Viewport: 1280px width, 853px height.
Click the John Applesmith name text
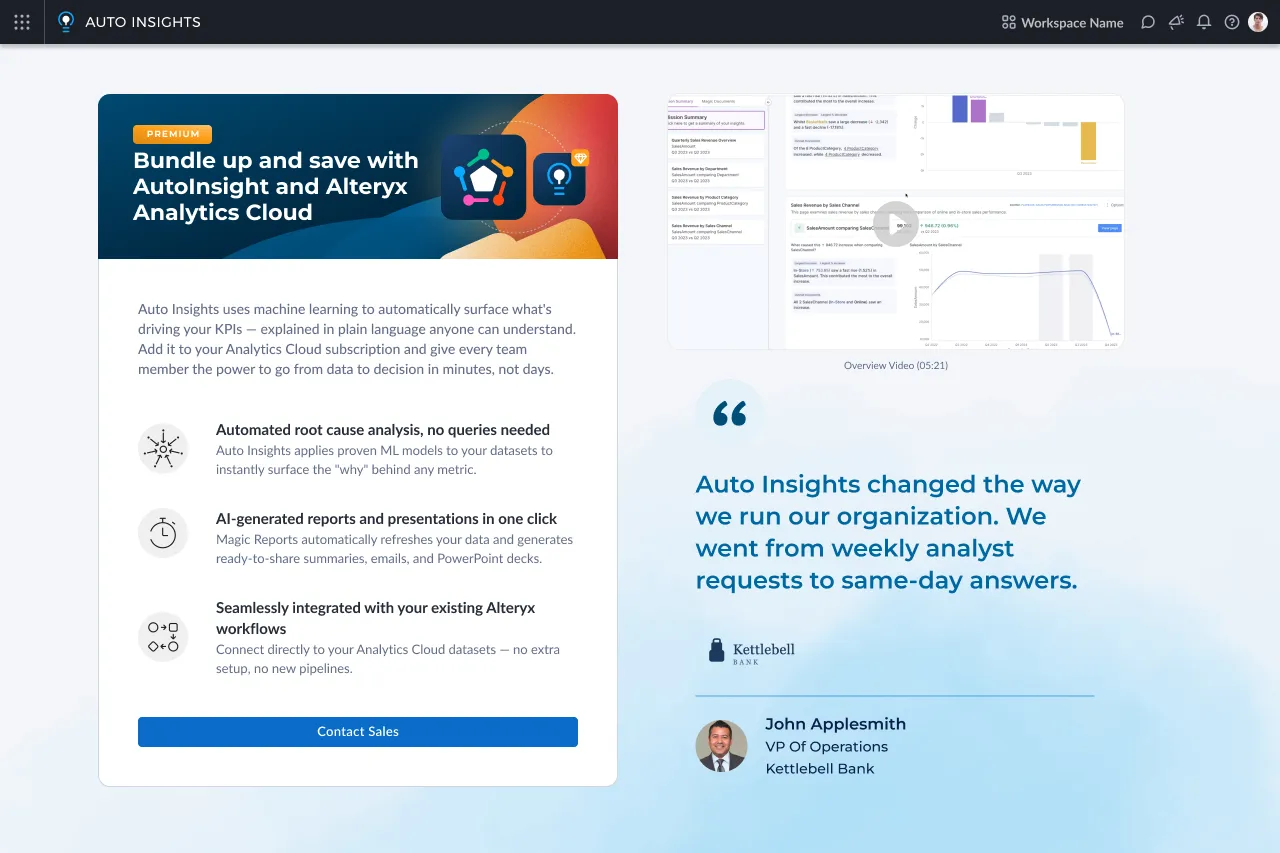tap(836, 724)
